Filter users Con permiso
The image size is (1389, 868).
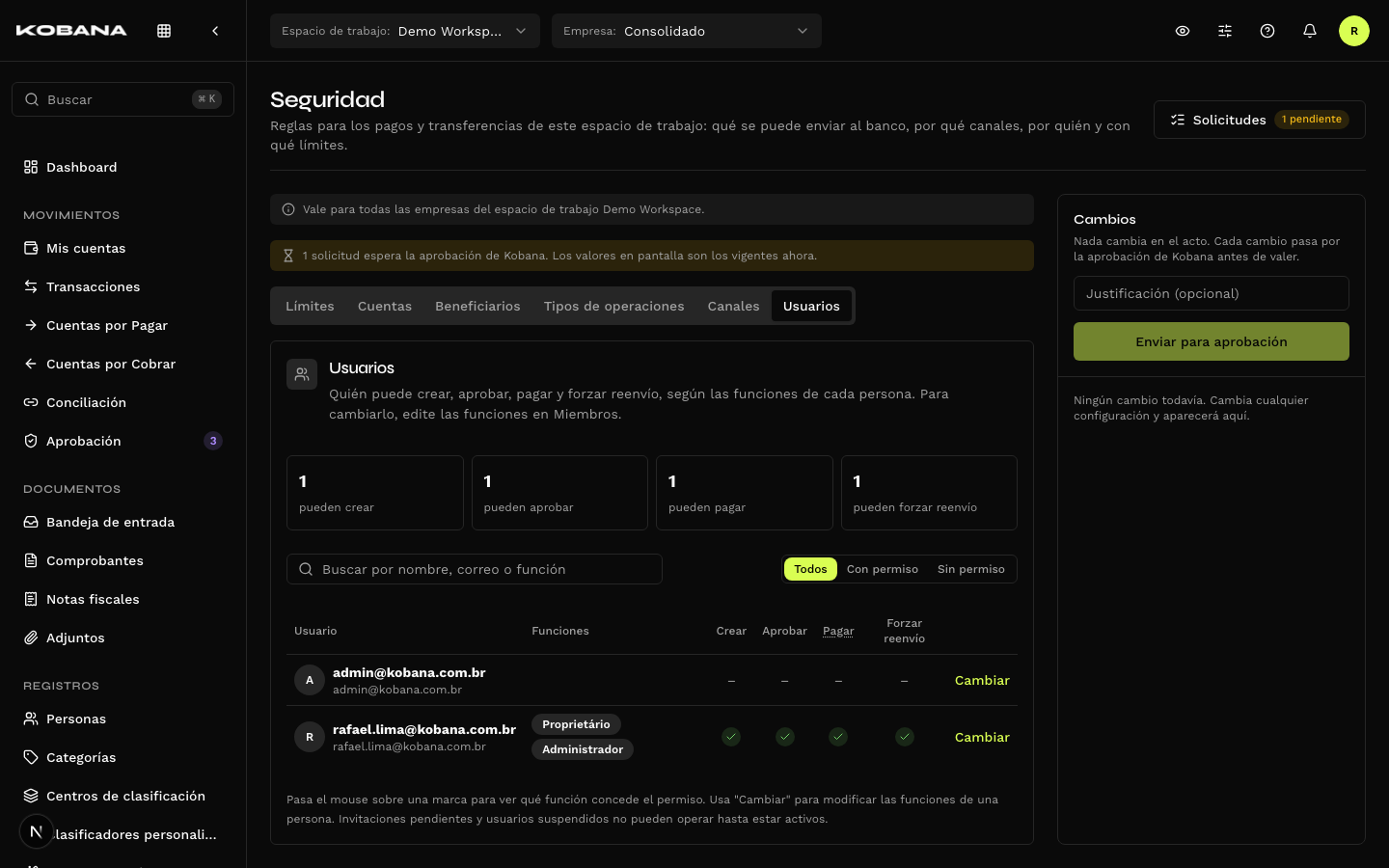tap(883, 569)
